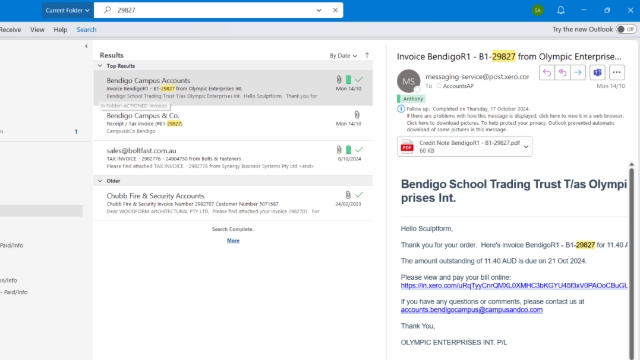Expand the search options chevron
This screenshot has width=640, height=360.
pos(319,10)
